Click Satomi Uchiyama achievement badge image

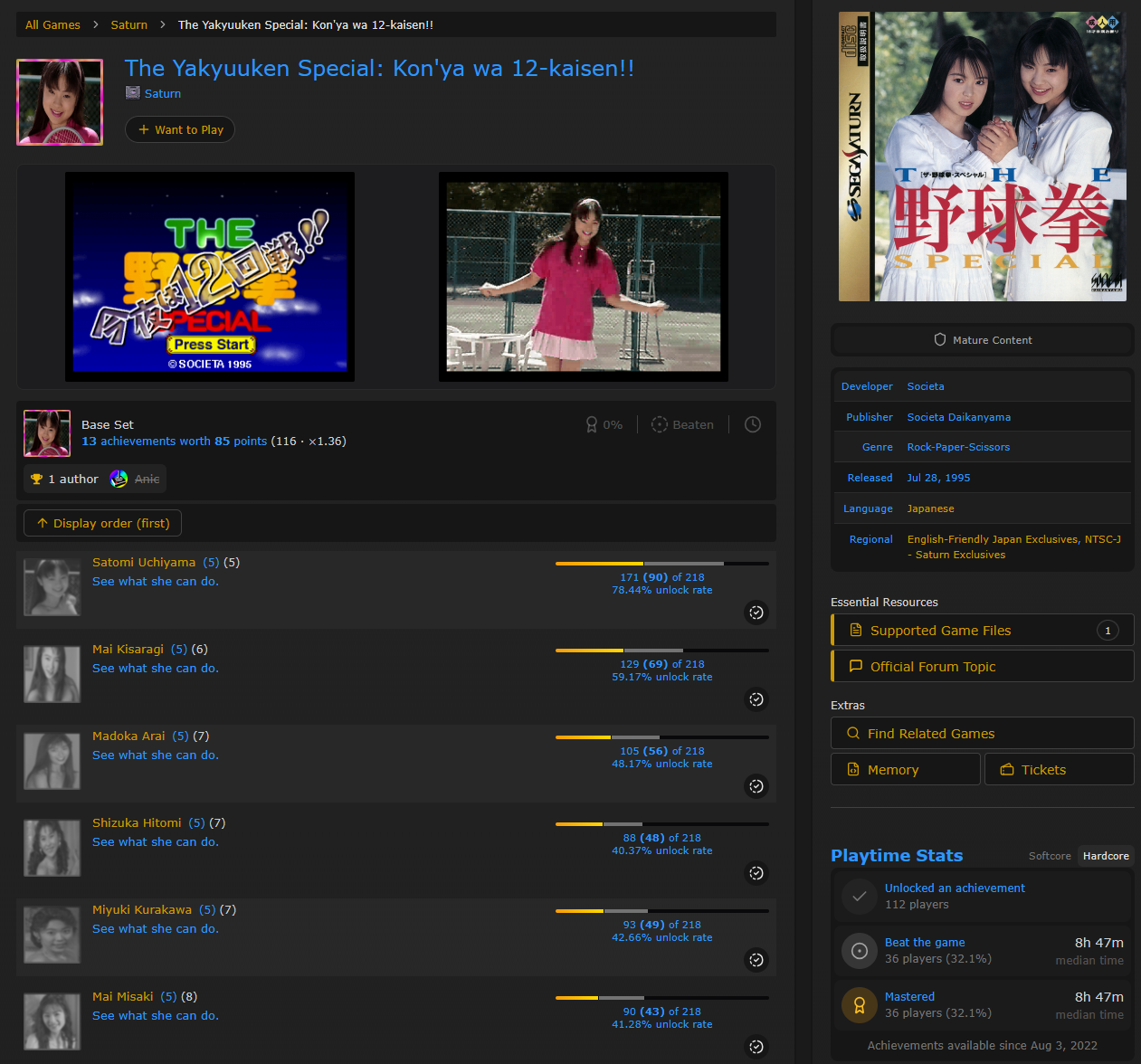pos(52,587)
